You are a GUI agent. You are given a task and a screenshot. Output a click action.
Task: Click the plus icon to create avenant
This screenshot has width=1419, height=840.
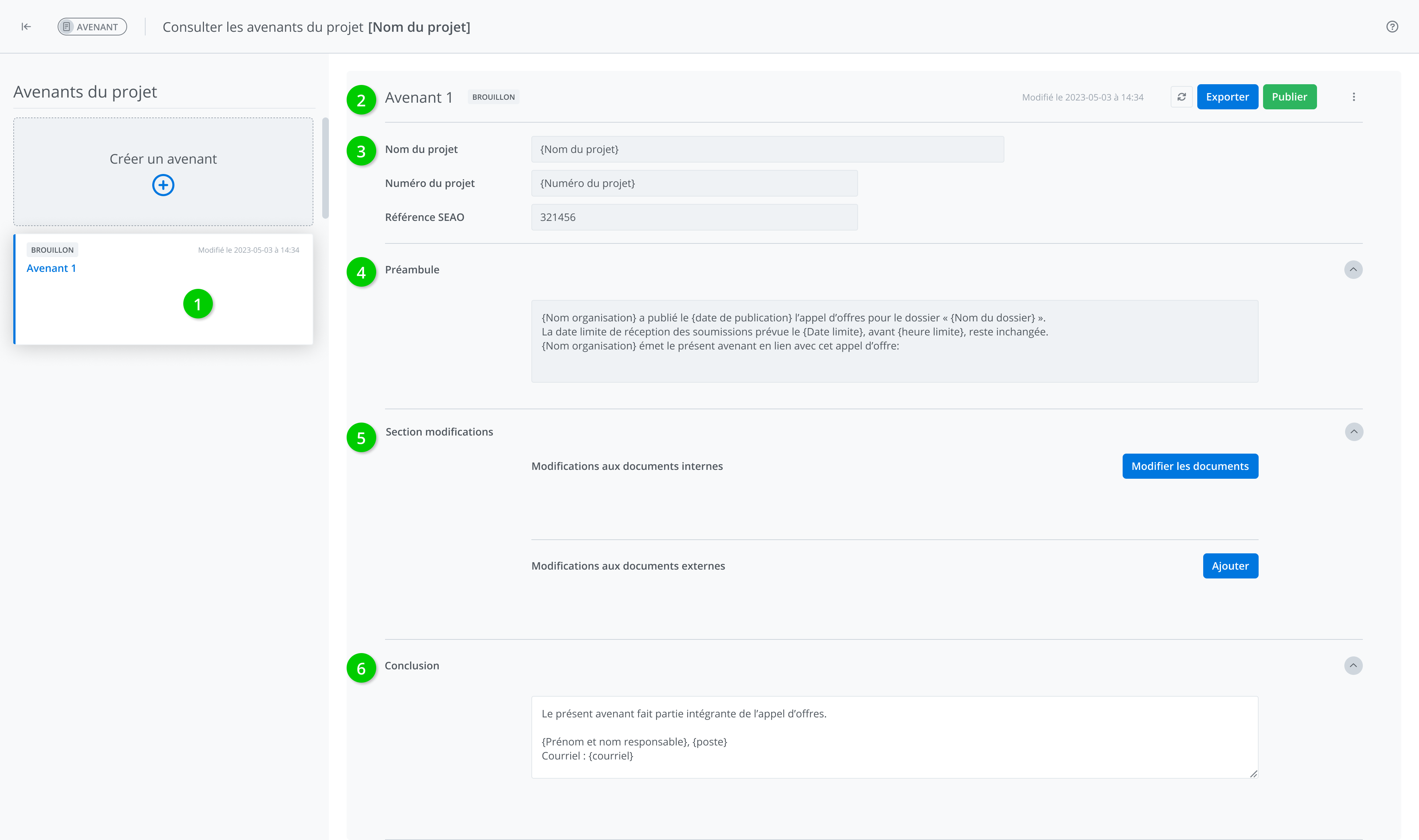pos(163,185)
